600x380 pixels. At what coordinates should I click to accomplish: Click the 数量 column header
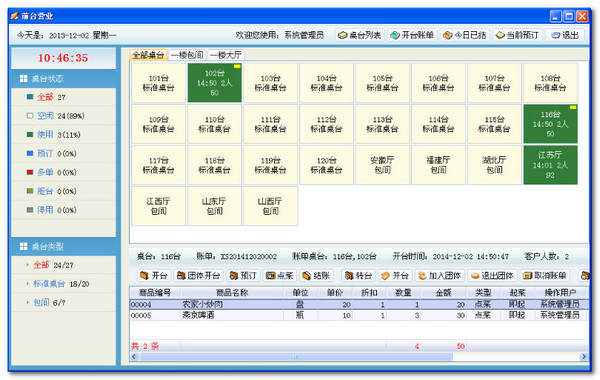pos(403,293)
